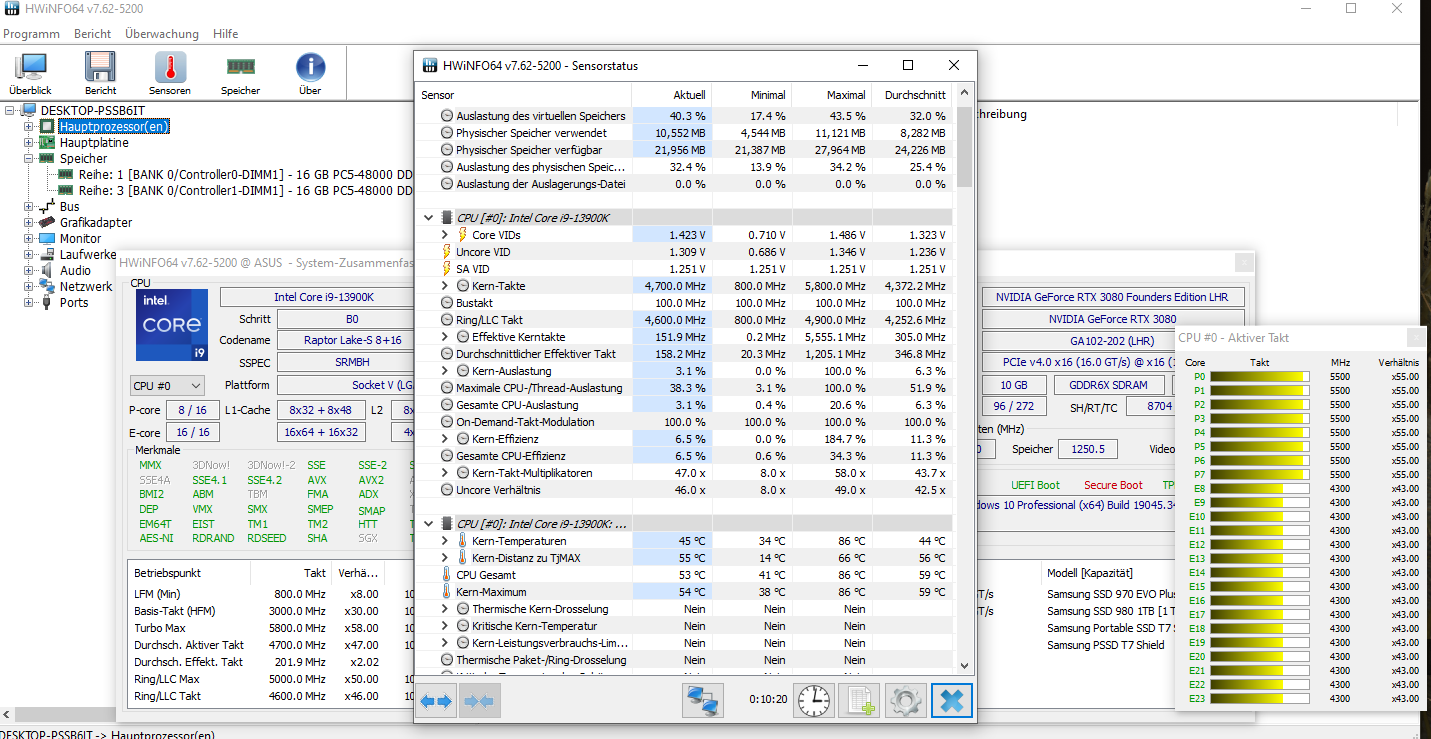Open the CPU #0 dropdown
Image resolution: width=1431 pixels, height=739 pixels.
pos(167,385)
